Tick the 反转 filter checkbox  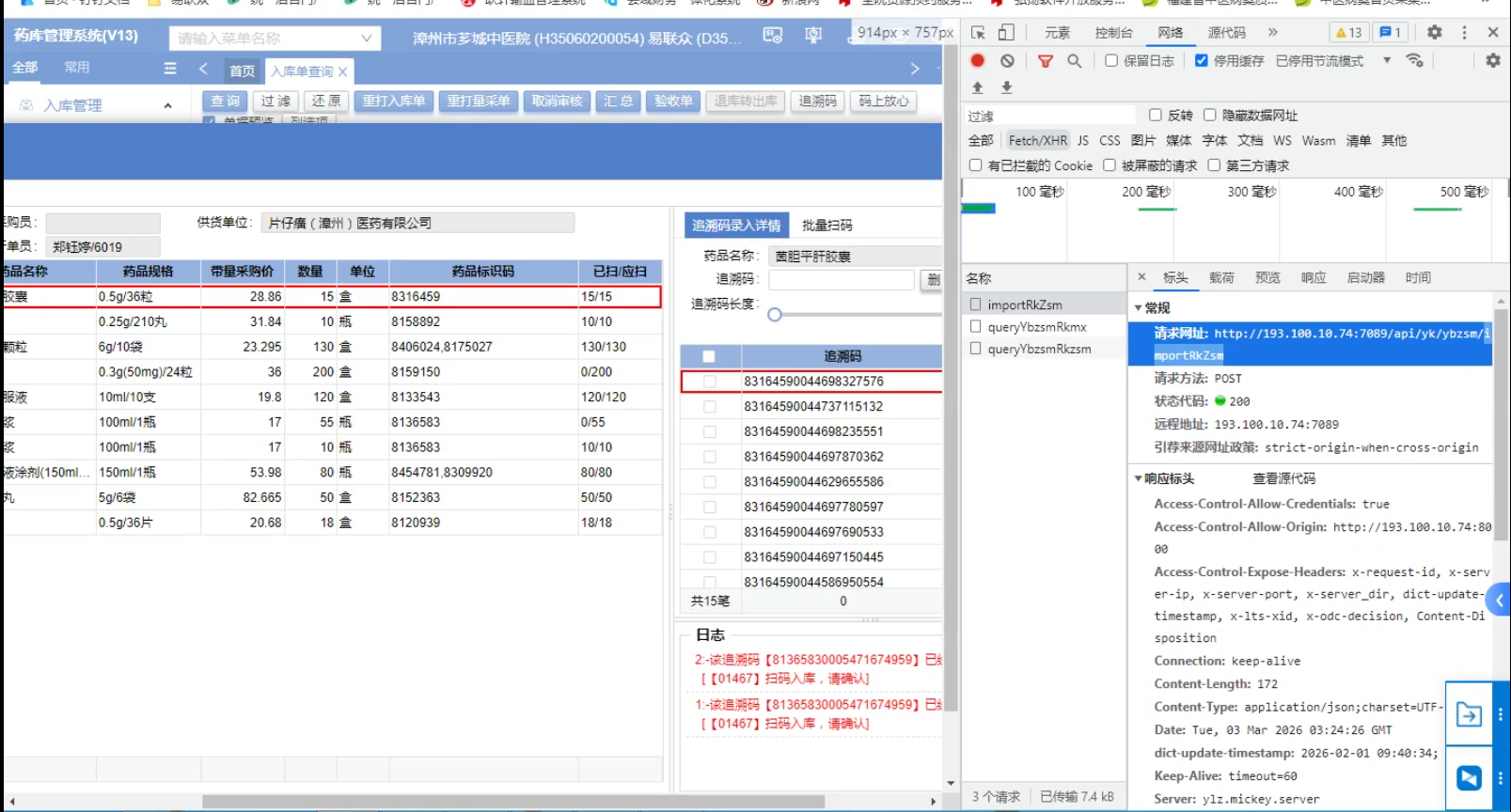tap(1156, 116)
